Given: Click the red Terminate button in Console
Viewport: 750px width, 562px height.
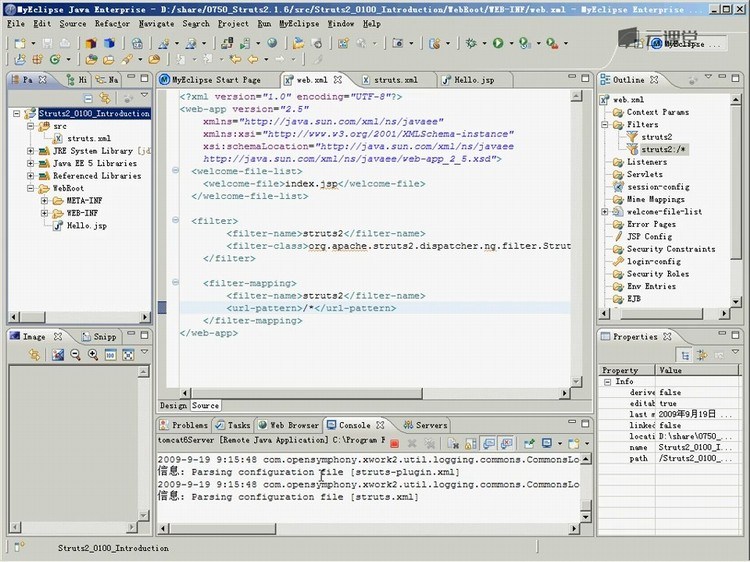Looking at the screenshot, I should tap(394, 443).
